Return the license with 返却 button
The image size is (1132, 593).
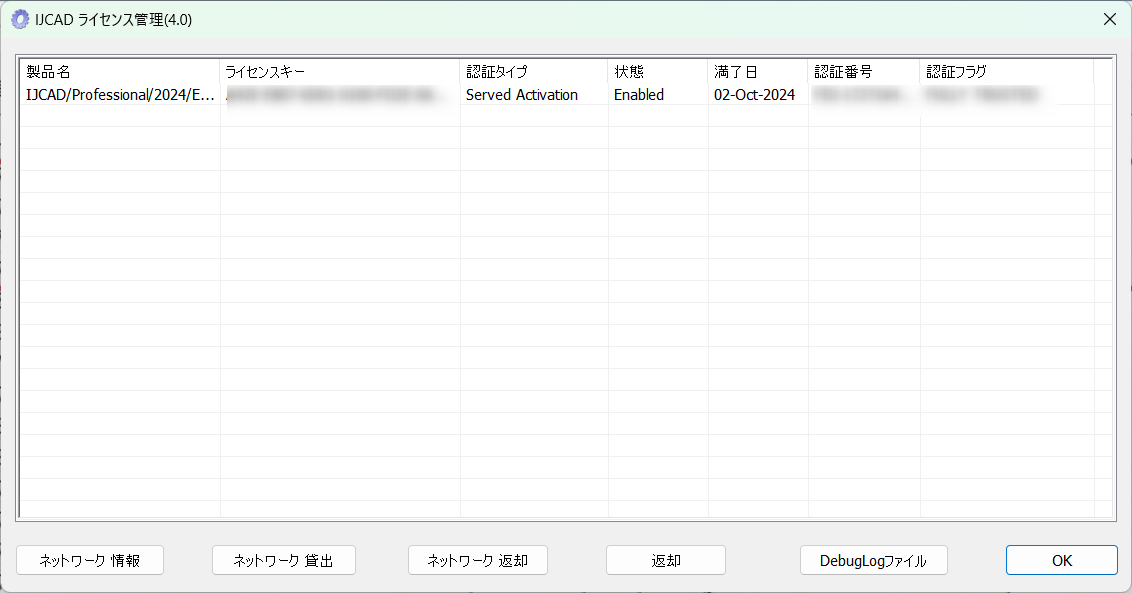[x=666, y=560]
